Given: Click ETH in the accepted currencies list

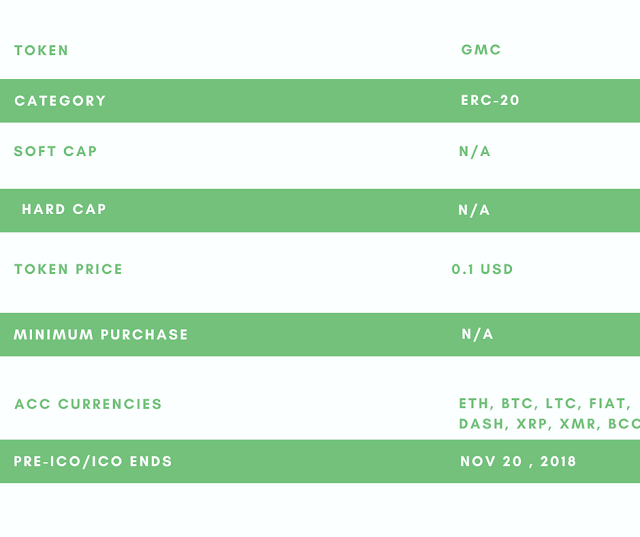Looking at the screenshot, I should (474, 404).
